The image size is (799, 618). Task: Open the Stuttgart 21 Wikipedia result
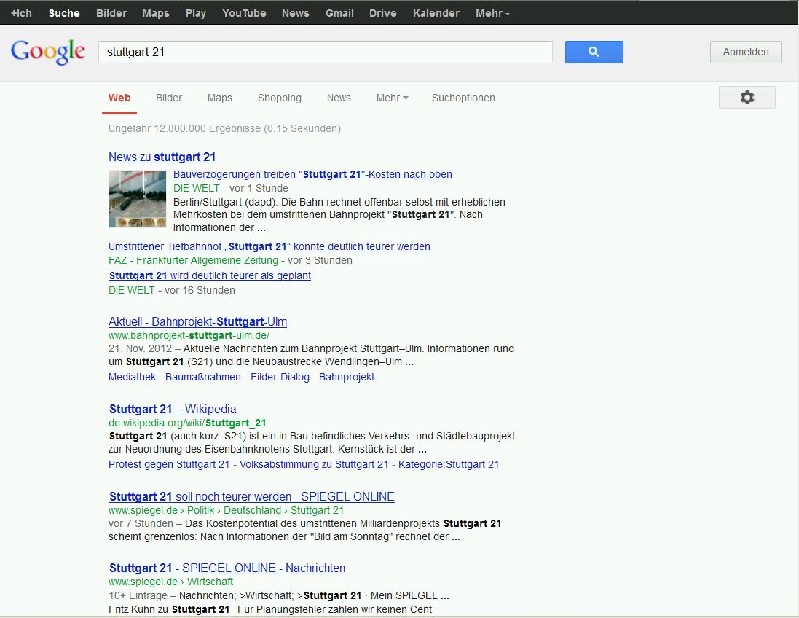pos(172,409)
